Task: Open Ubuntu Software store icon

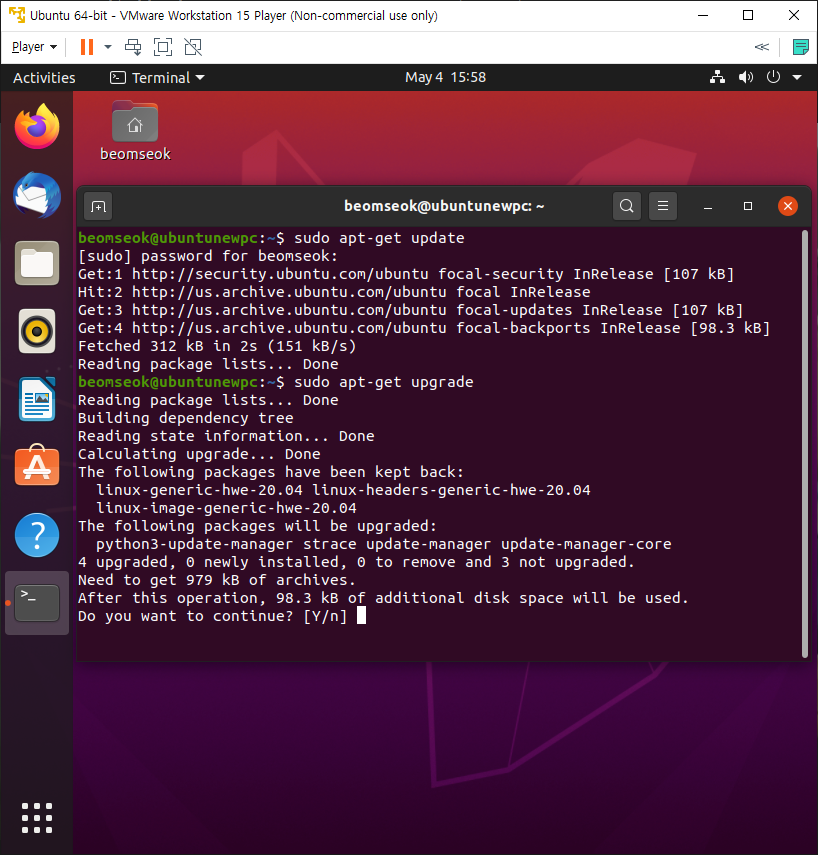Action: [x=37, y=465]
